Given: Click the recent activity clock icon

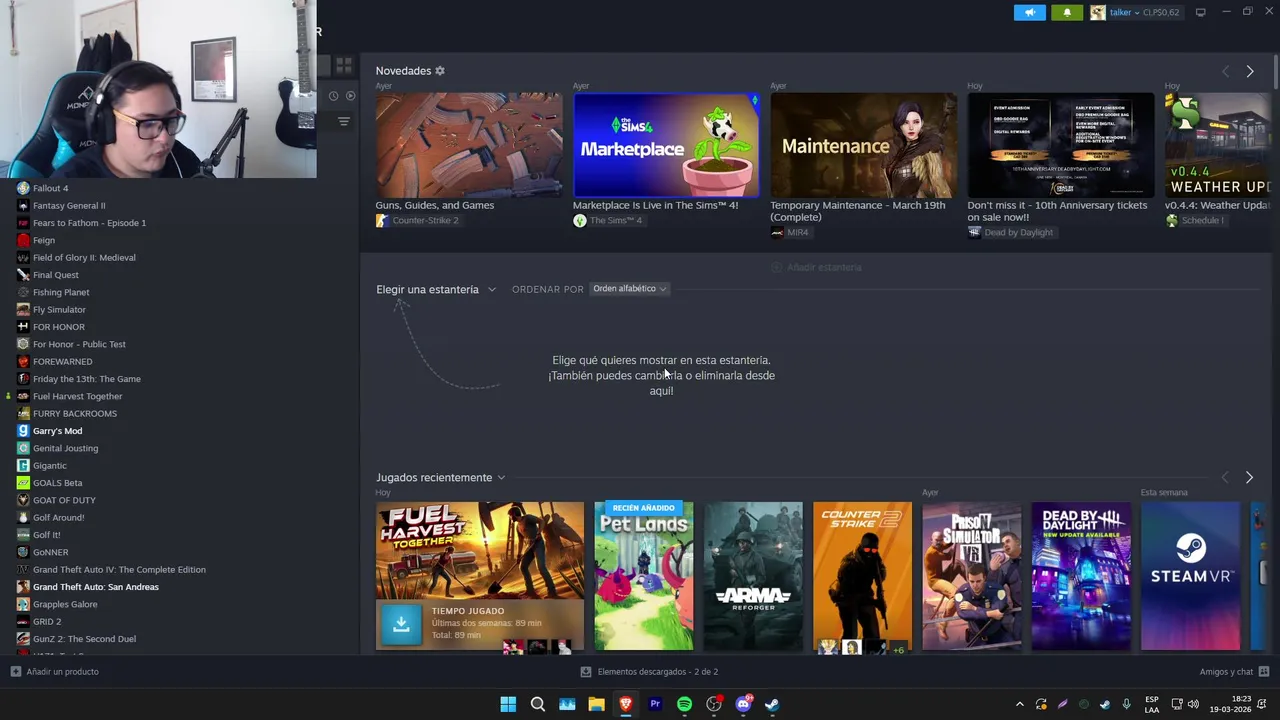Looking at the screenshot, I should [x=334, y=96].
